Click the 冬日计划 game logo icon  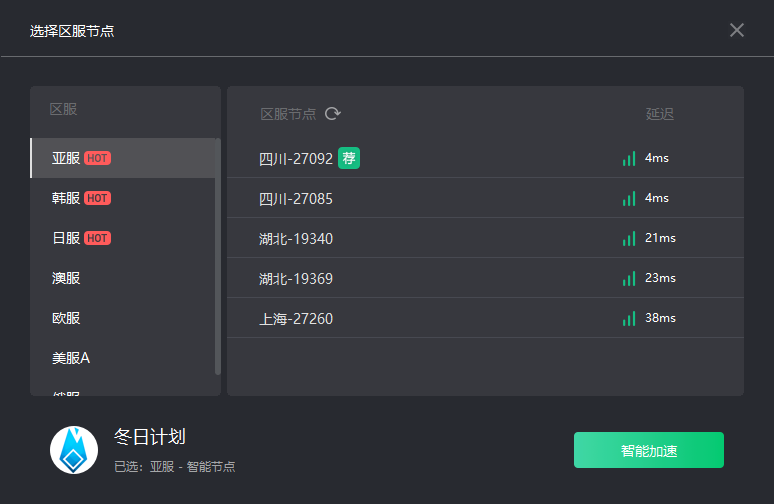[74, 450]
